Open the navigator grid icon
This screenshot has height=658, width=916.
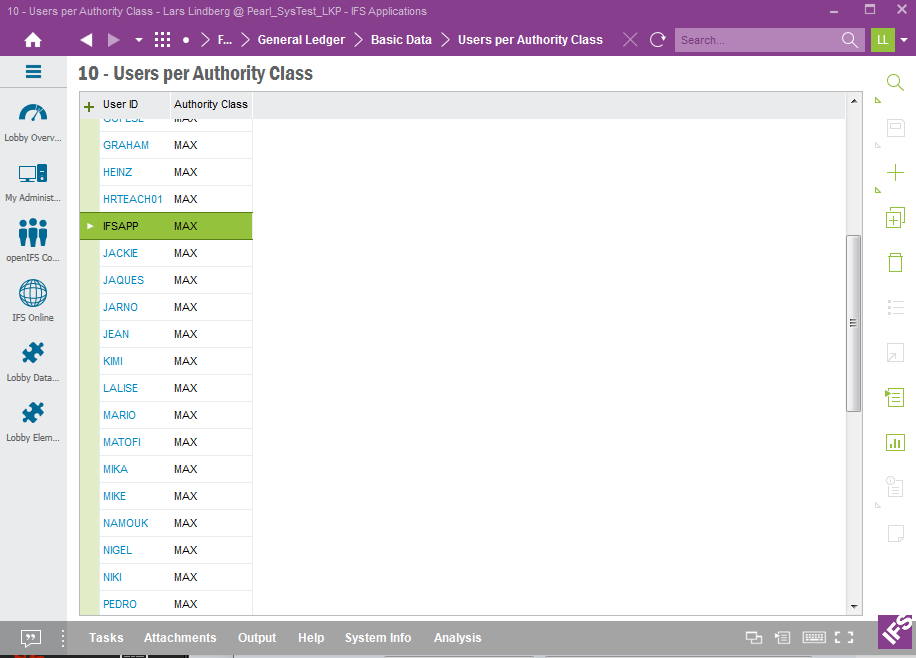(162, 40)
